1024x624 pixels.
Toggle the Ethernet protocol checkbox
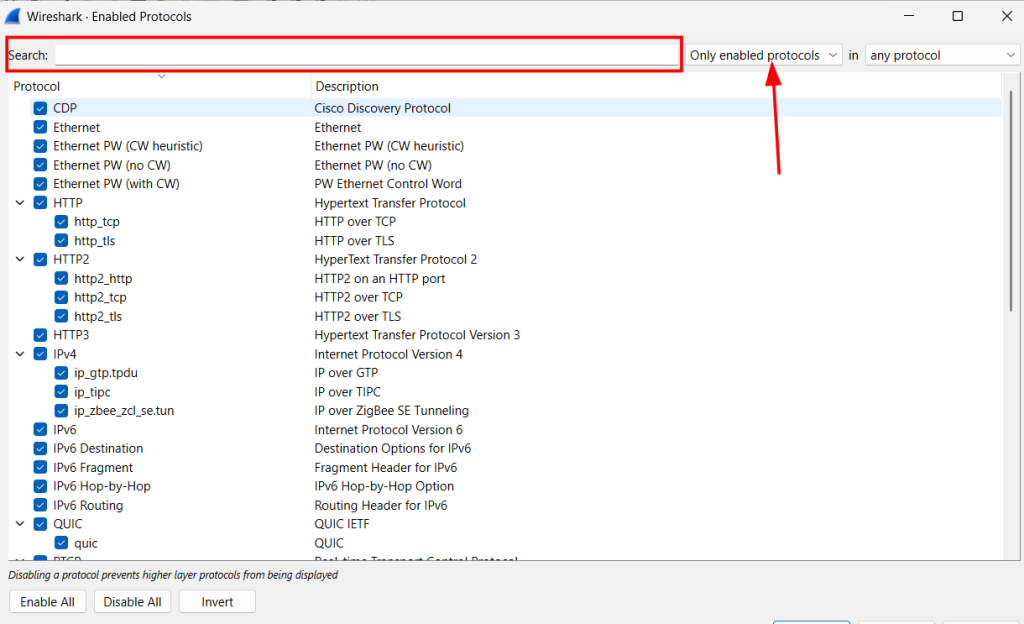[x=40, y=127]
